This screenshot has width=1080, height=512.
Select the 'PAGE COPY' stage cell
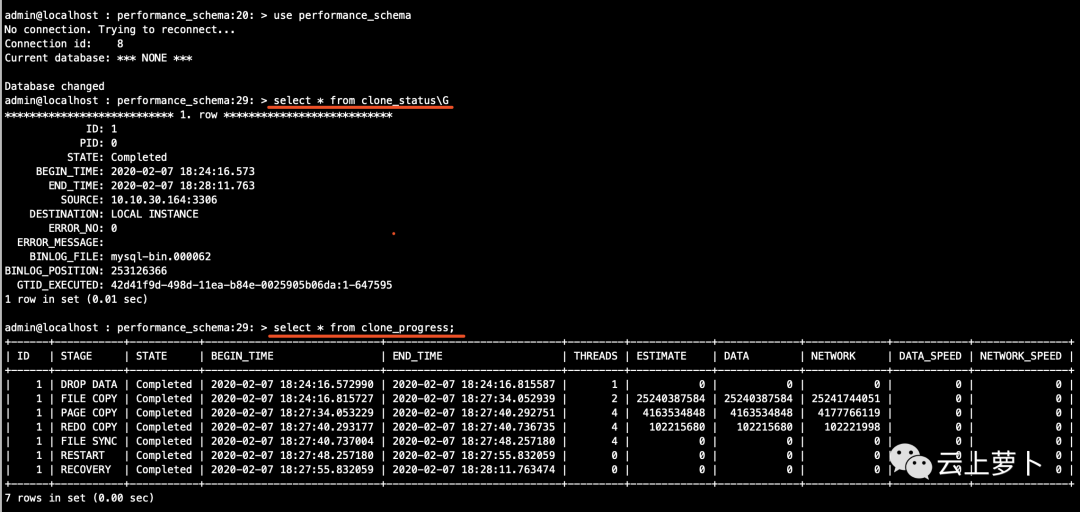pyautogui.click(x=89, y=413)
